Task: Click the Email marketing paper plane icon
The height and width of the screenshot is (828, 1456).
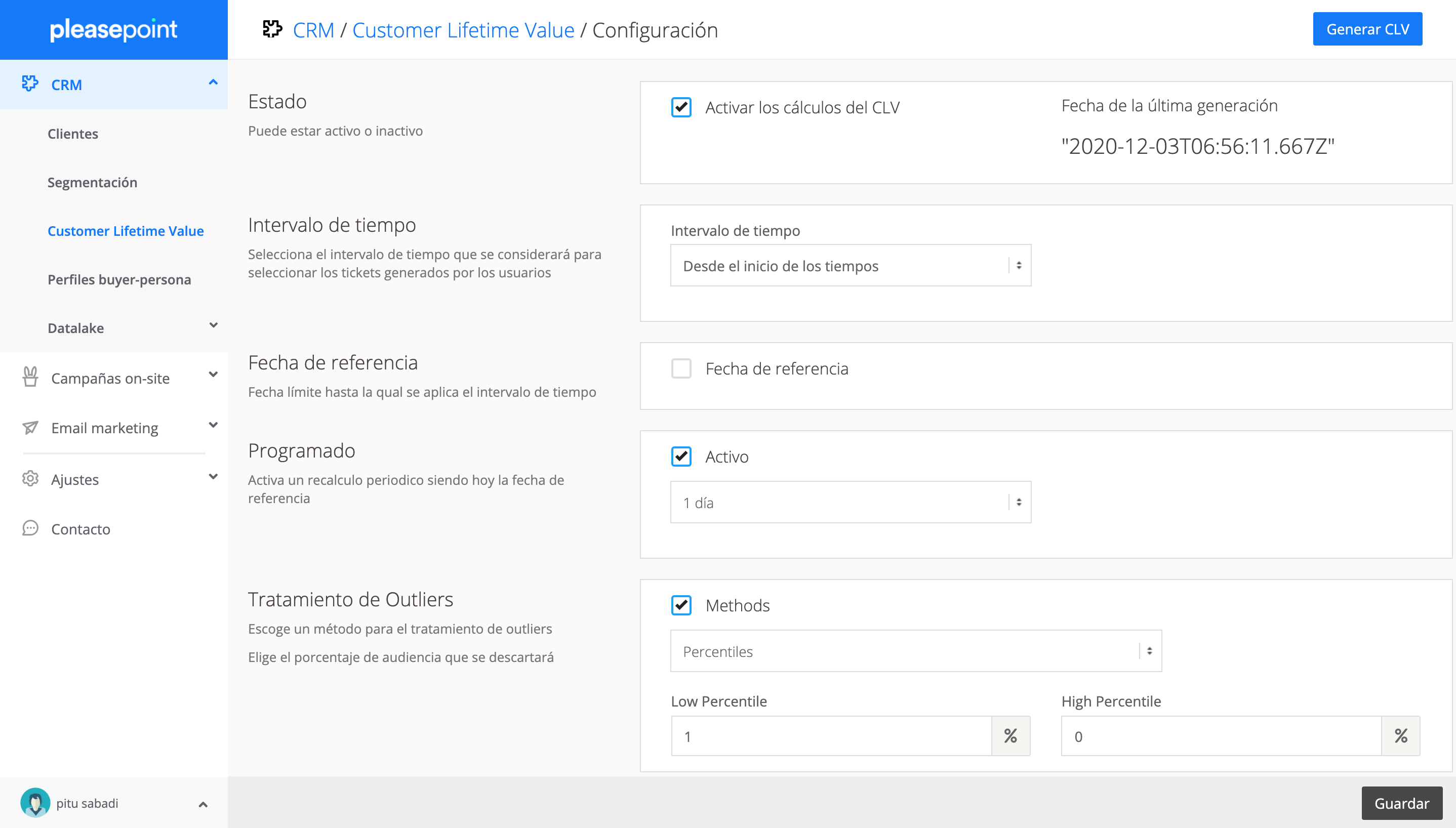Action: (30, 427)
